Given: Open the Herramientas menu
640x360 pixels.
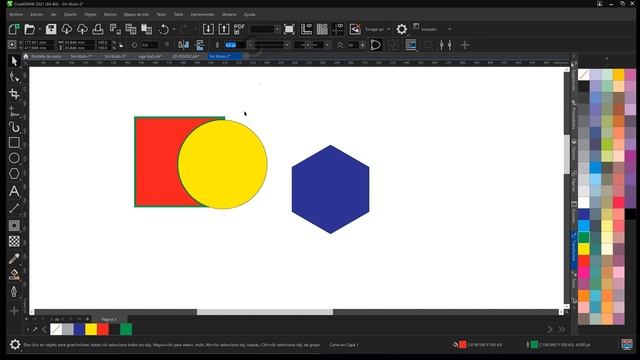Looking at the screenshot, I should pyautogui.click(x=202, y=14).
